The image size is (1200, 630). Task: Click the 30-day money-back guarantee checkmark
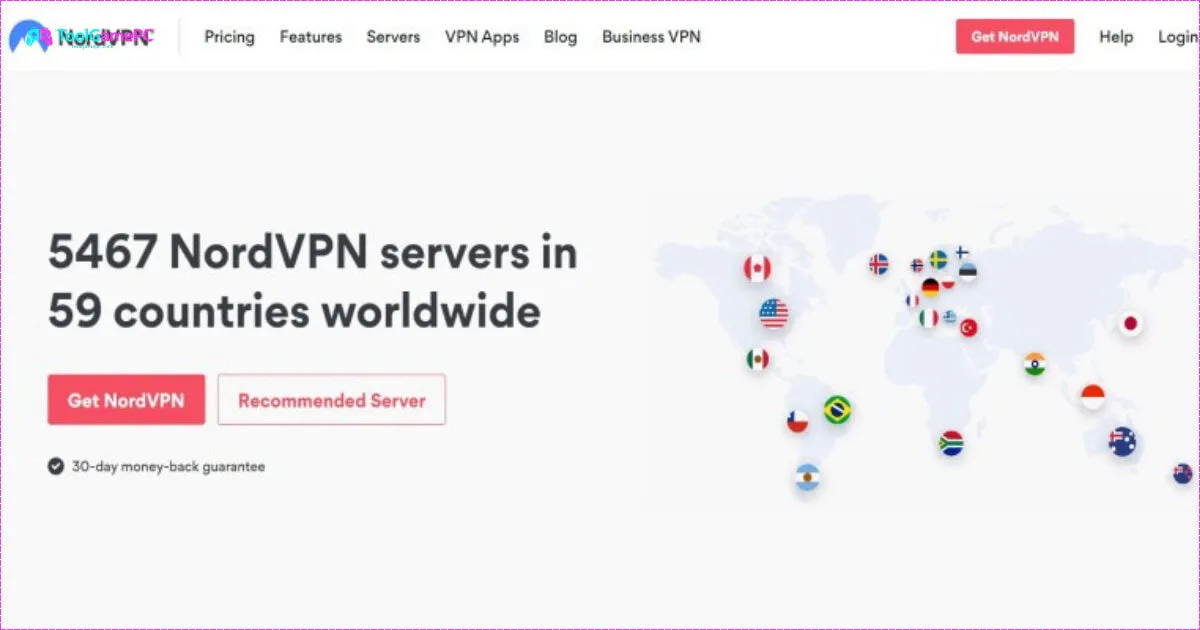[x=55, y=466]
